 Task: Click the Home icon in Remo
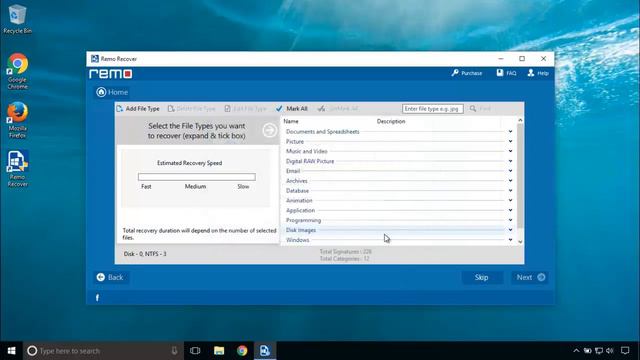pos(101,92)
